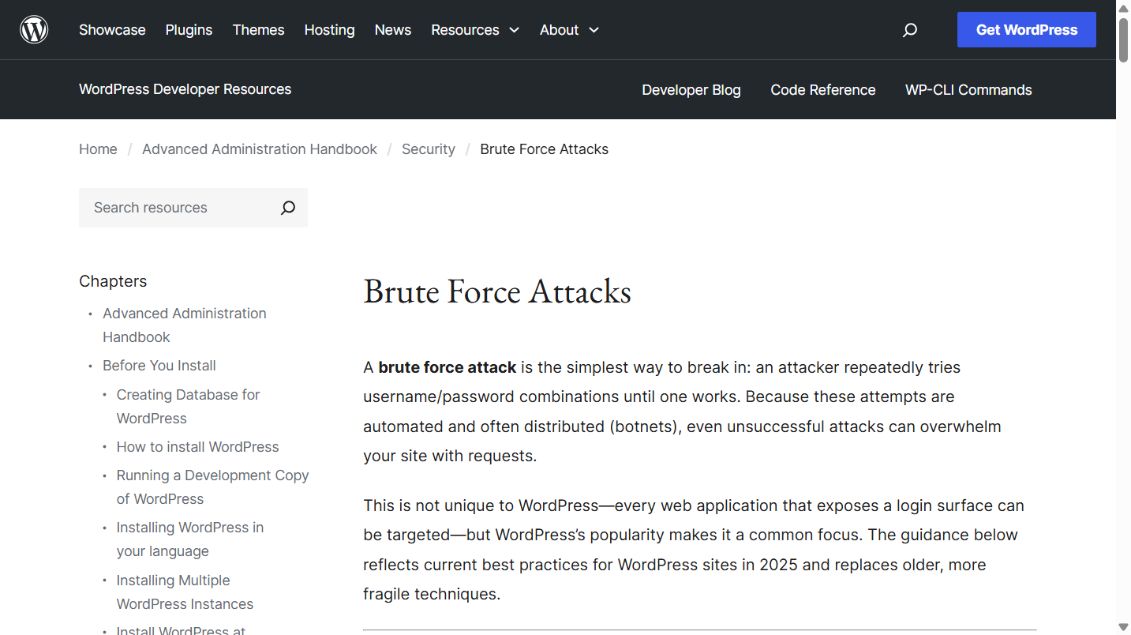Click the scrollbar up arrow
The height and width of the screenshot is (635, 1131).
point(1123,7)
